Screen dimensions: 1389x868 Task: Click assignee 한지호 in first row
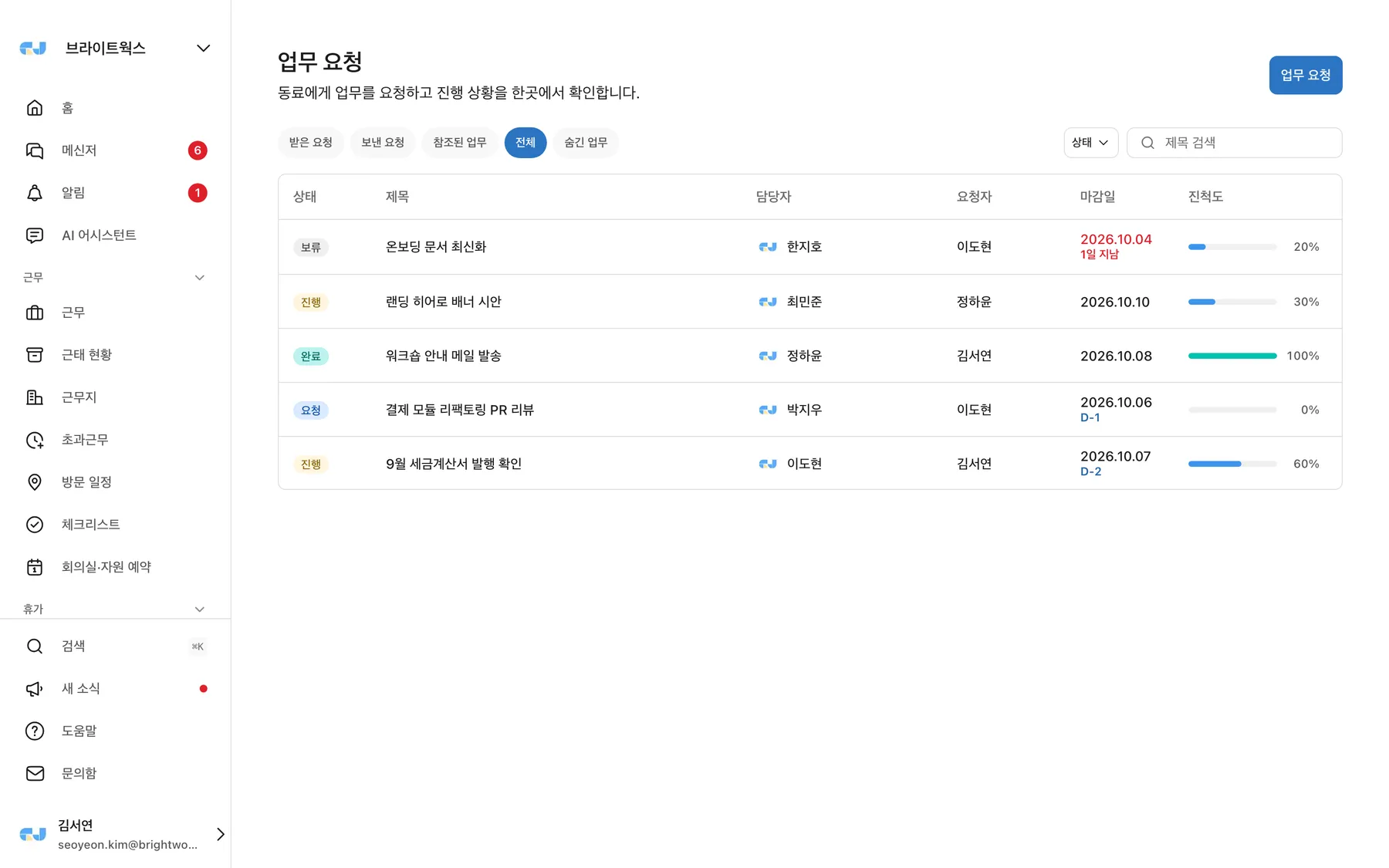pyautogui.click(x=790, y=247)
